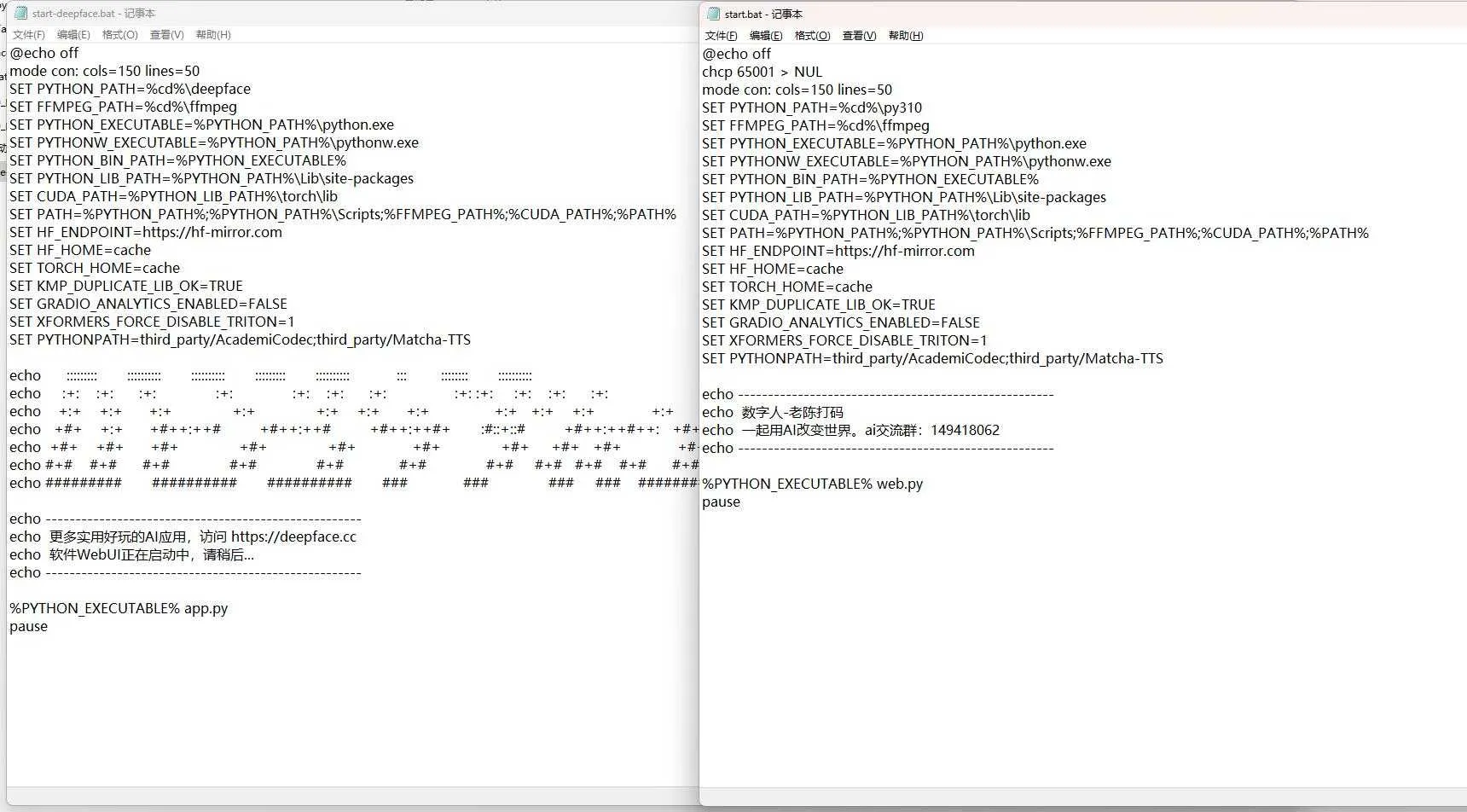Click the start.bat Notepad title icon
The width and height of the screenshot is (1467, 812).
pyautogui.click(x=713, y=14)
